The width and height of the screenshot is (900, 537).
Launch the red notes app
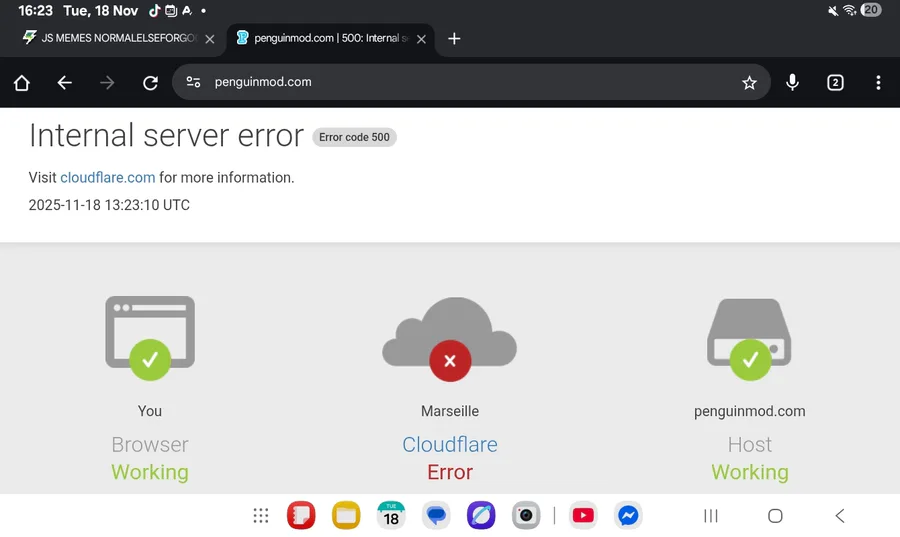(x=301, y=515)
